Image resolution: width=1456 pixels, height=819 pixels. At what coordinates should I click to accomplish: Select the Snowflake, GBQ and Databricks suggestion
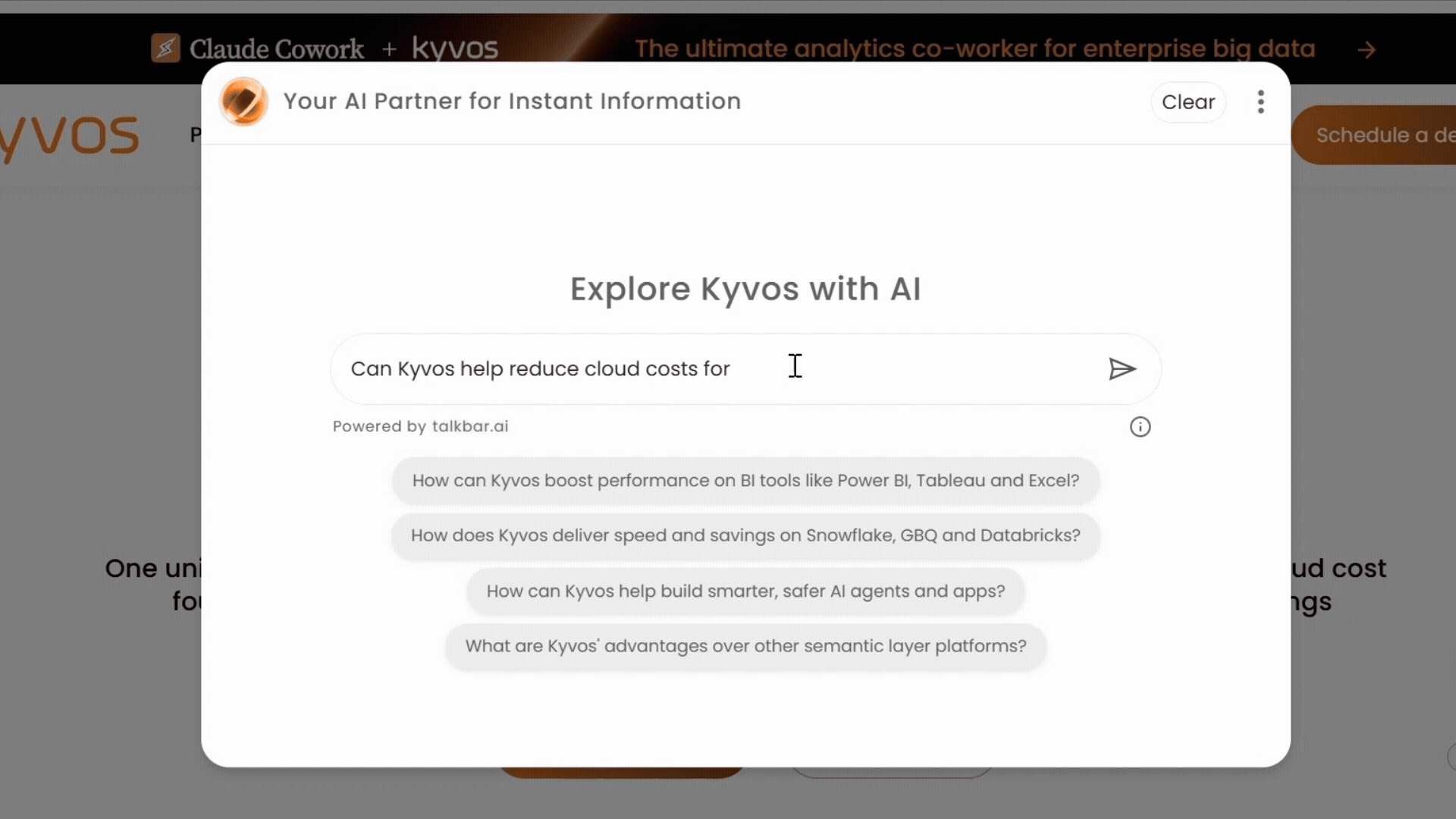click(x=745, y=535)
